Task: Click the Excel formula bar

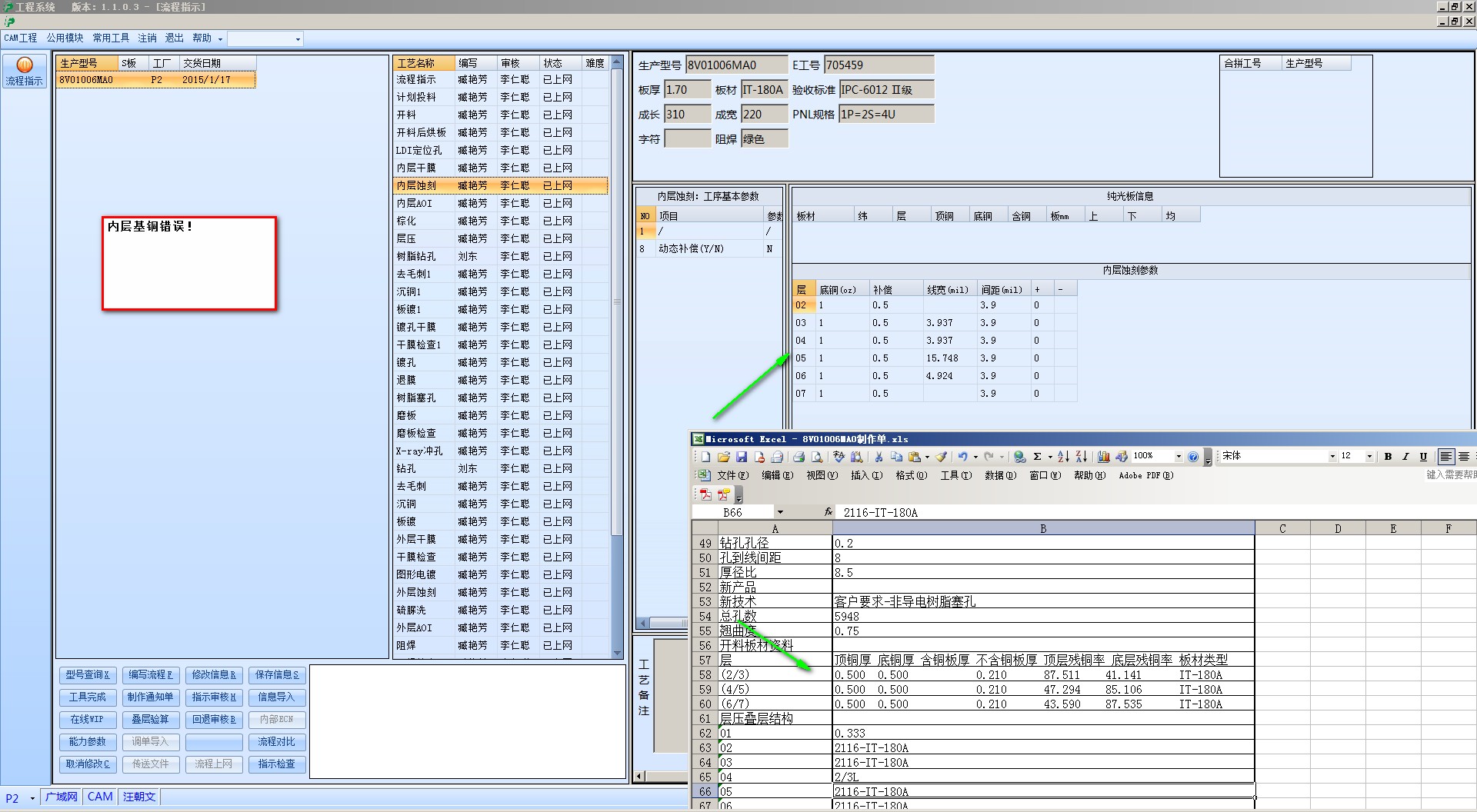Action: point(1155,512)
